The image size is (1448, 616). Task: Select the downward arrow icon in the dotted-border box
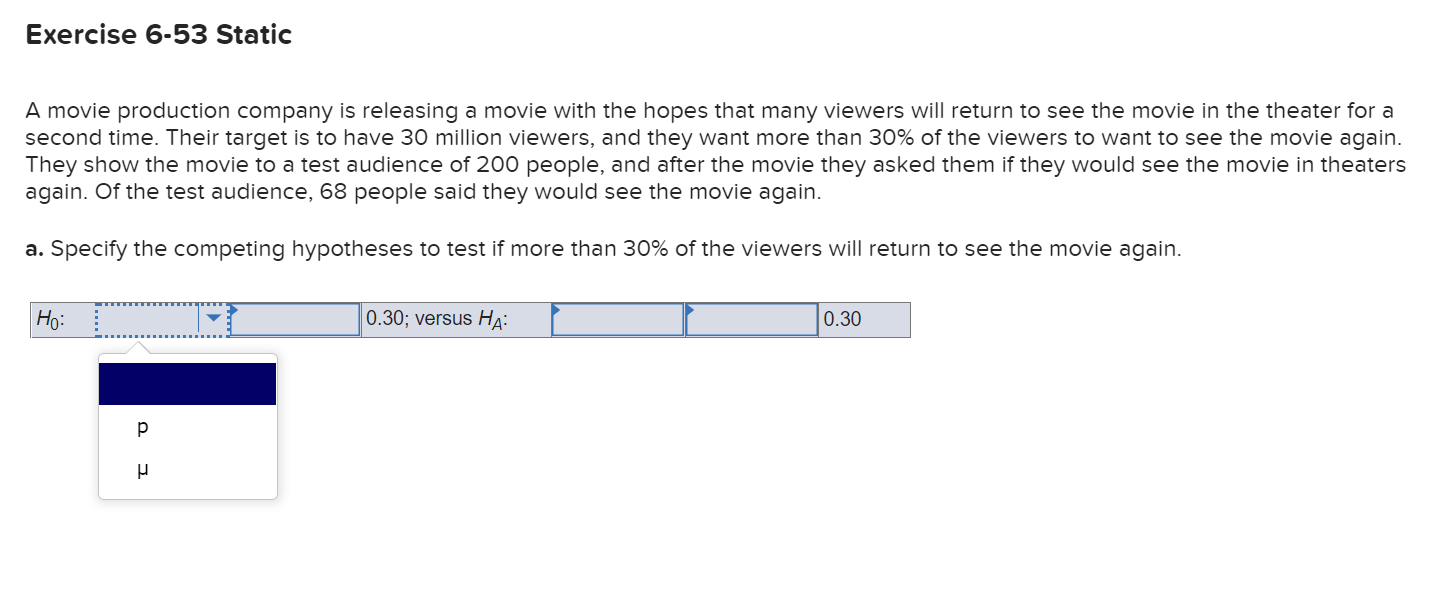click(213, 318)
